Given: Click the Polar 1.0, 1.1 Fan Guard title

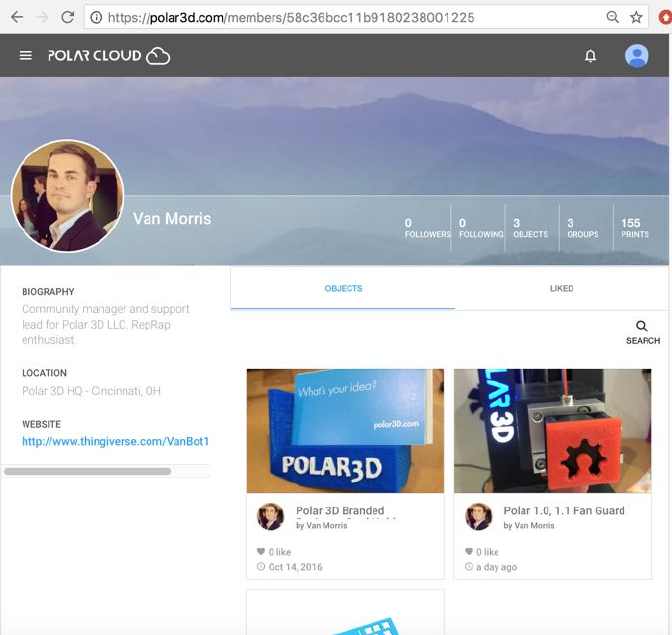Looking at the screenshot, I should point(564,511).
